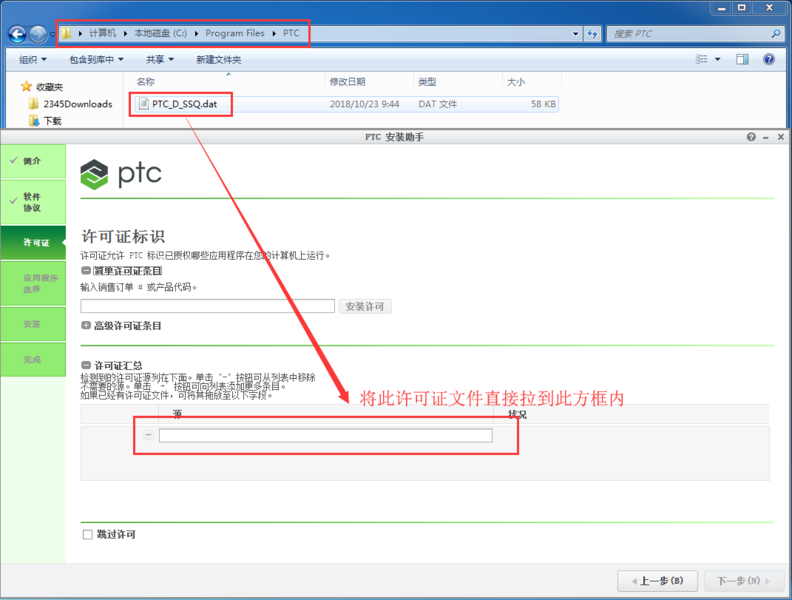Select the 2345Downloads folder in favorites

click(71, 104)
